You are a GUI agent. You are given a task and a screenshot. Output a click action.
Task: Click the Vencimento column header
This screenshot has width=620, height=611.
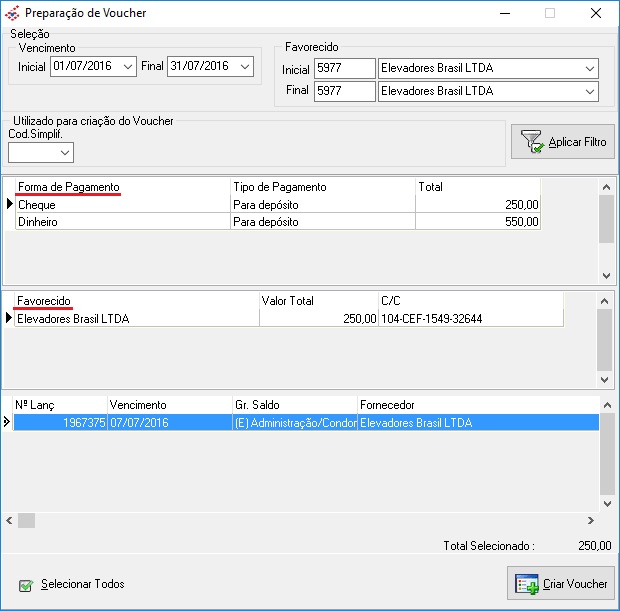139,405
